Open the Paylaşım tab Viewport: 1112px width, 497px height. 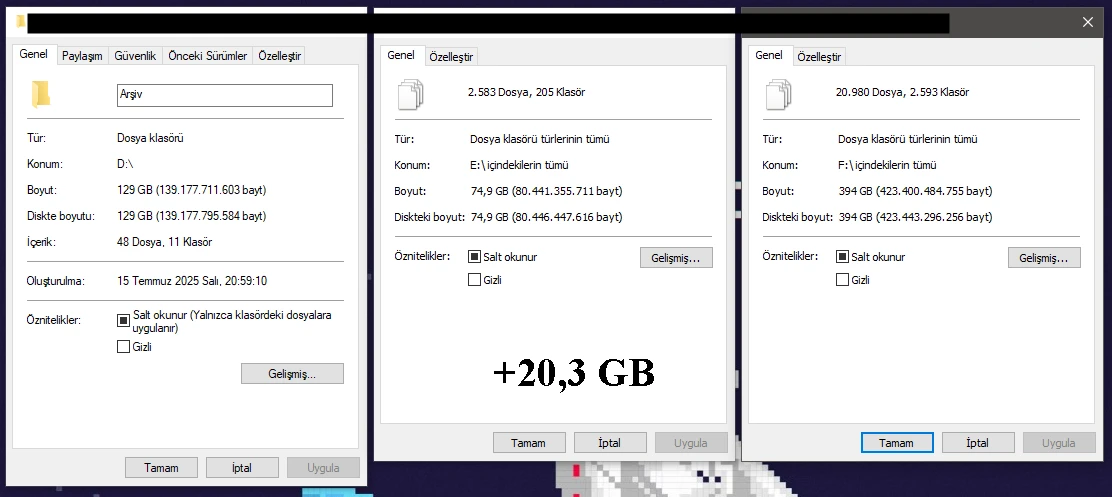coord(82,56)
